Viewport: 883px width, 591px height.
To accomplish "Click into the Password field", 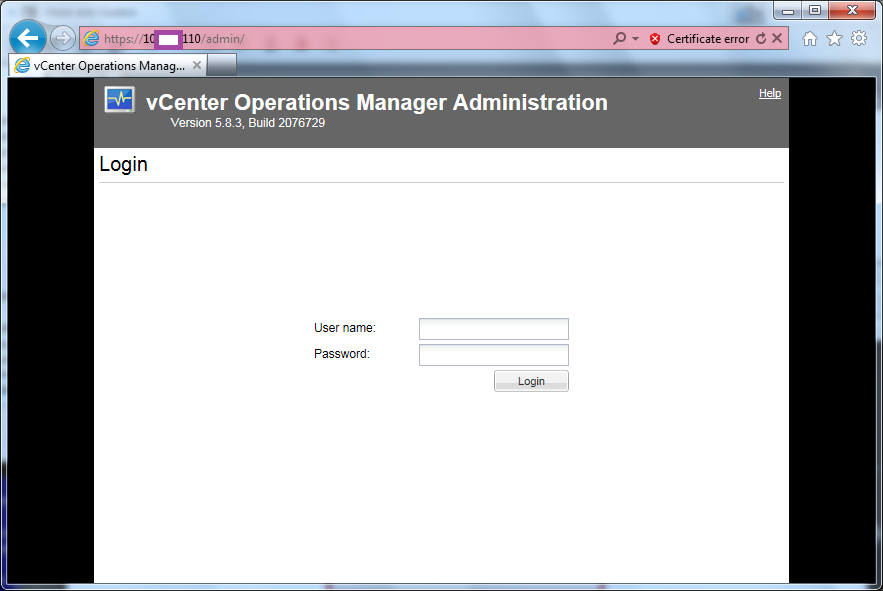I will (x=494, y=355).
